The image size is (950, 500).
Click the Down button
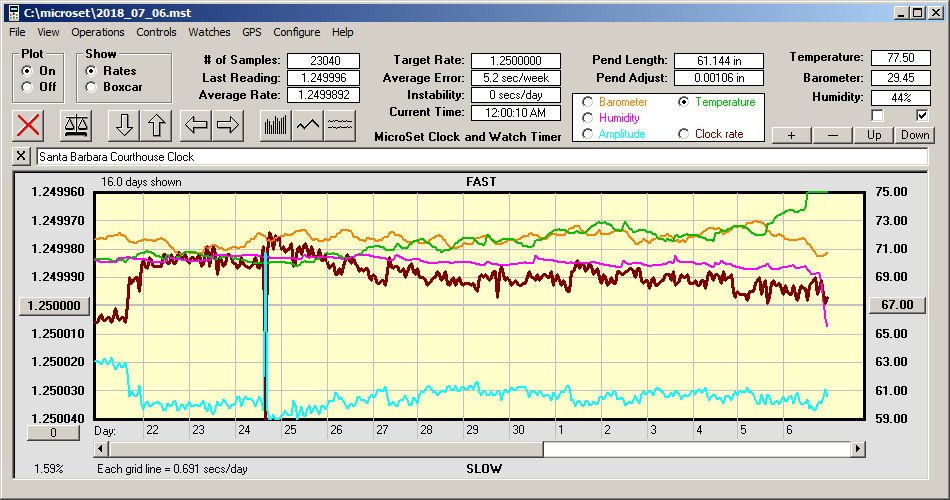point(915,135)
